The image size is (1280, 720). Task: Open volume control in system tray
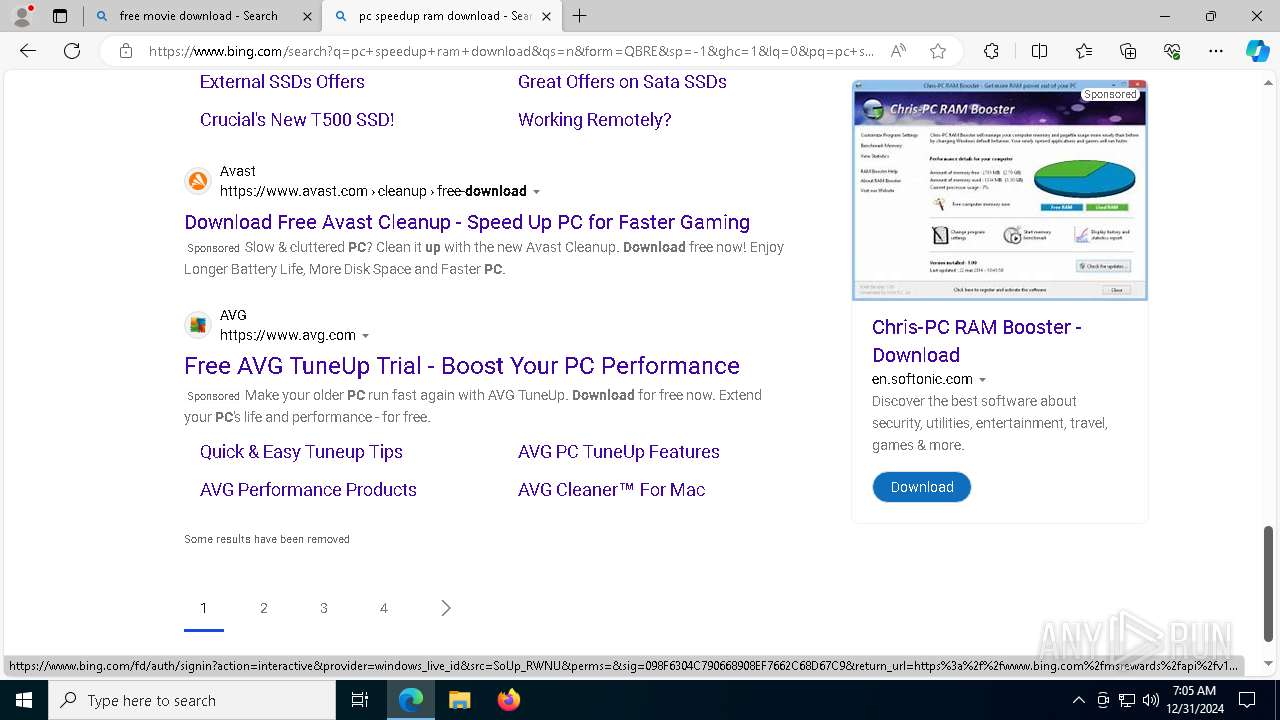click(1150, 700)
